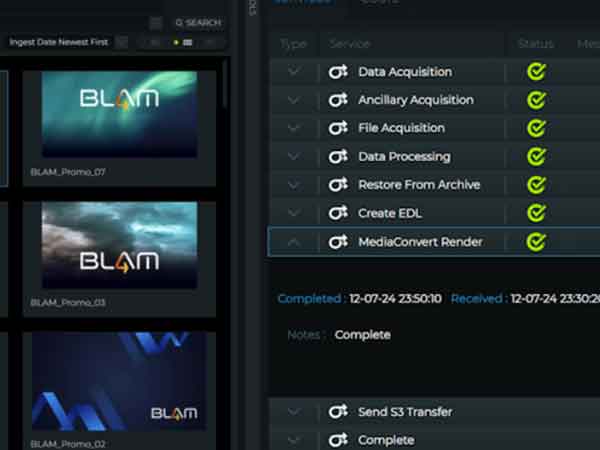
Task: Click the Completed timestamp 12-07-24 23:50:10
Action: point(395,298)
